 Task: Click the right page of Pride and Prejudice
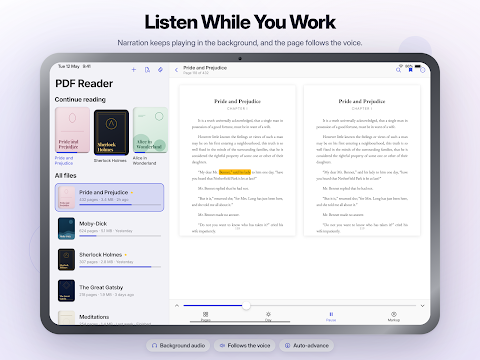(x=362, y=160)
